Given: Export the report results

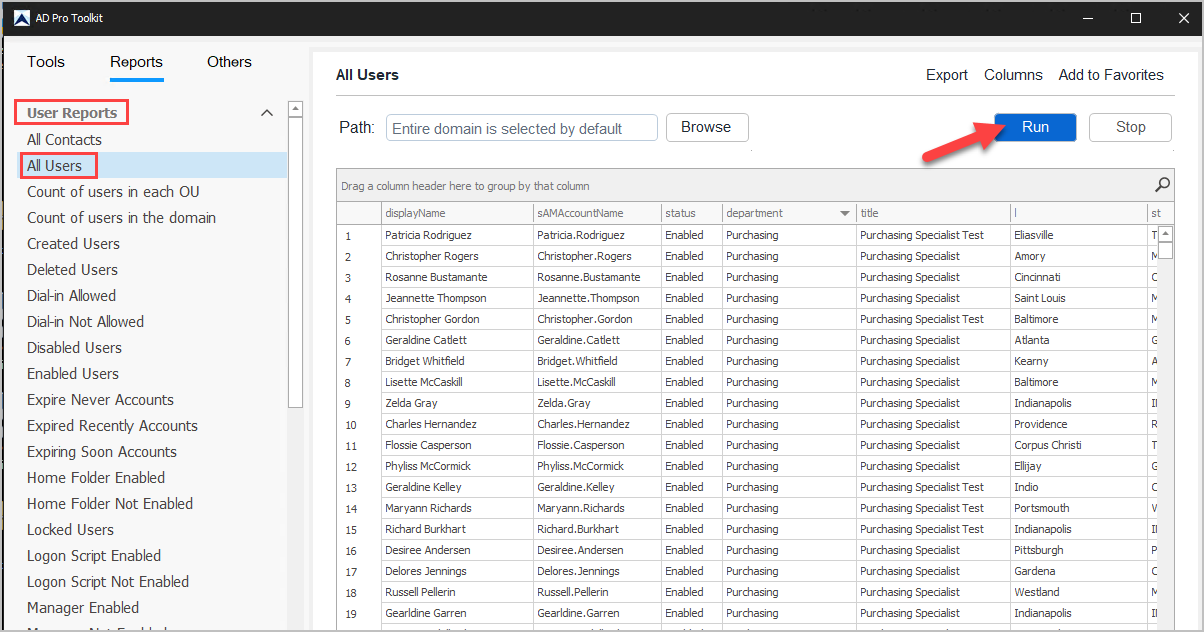Looking at the screenshot, I should [x=946, y=74].
